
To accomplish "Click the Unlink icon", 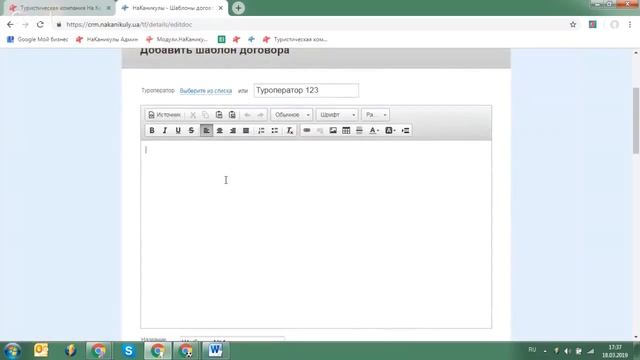I will point(320,130).
